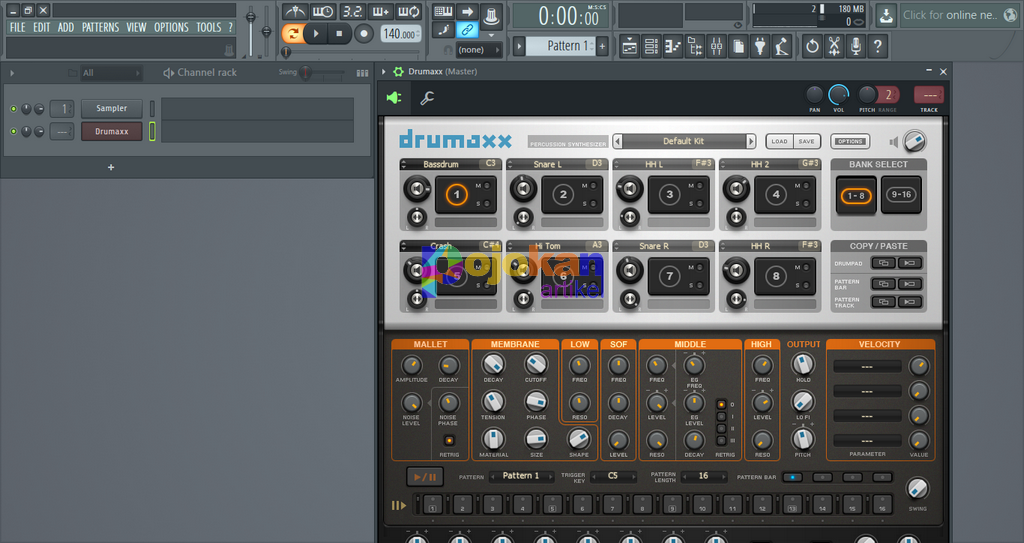
Task: Click the download content library icon
Action: [x=886, y=15]
